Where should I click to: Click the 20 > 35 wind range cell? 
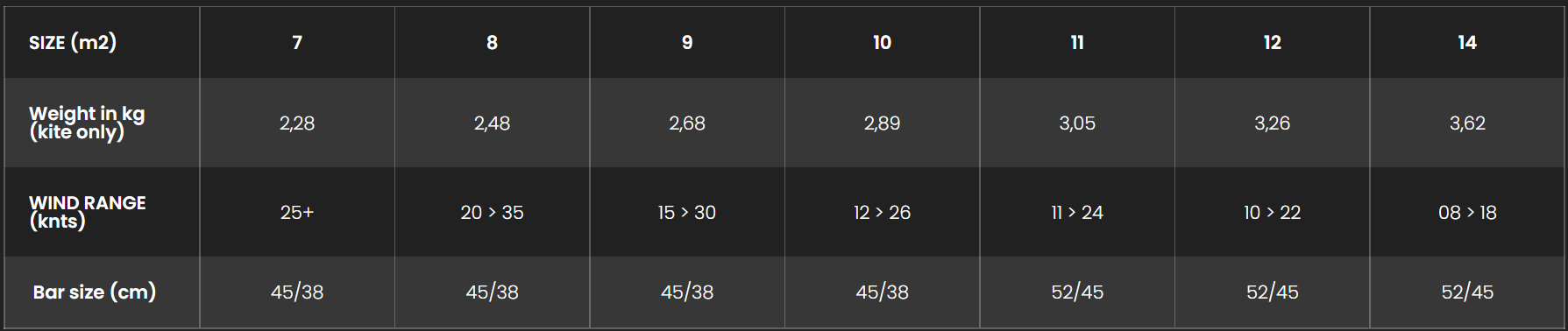point(492,212)
